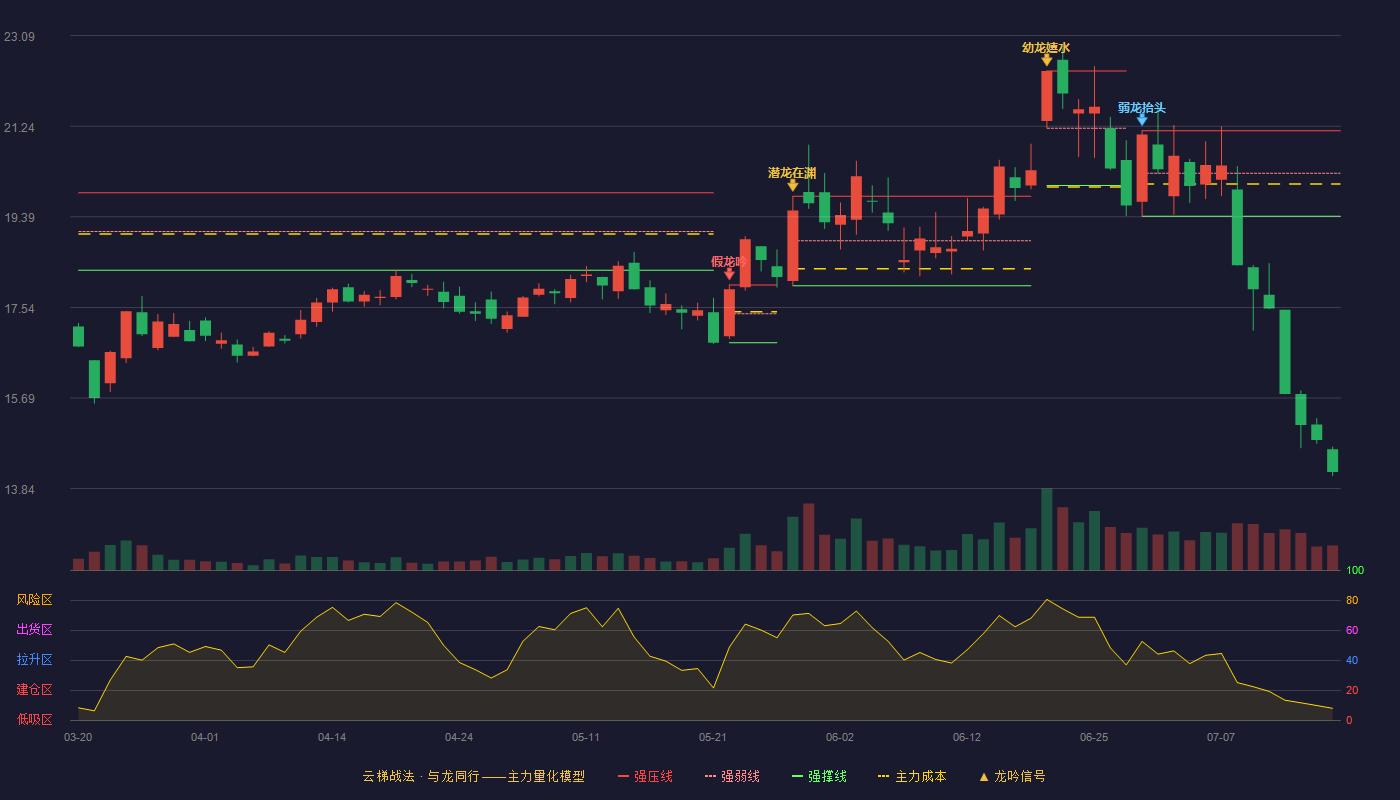Viewport: 1400px width, 800px height.
Task: Click the 假龙吟 signal text label
Action: [729, 261]
